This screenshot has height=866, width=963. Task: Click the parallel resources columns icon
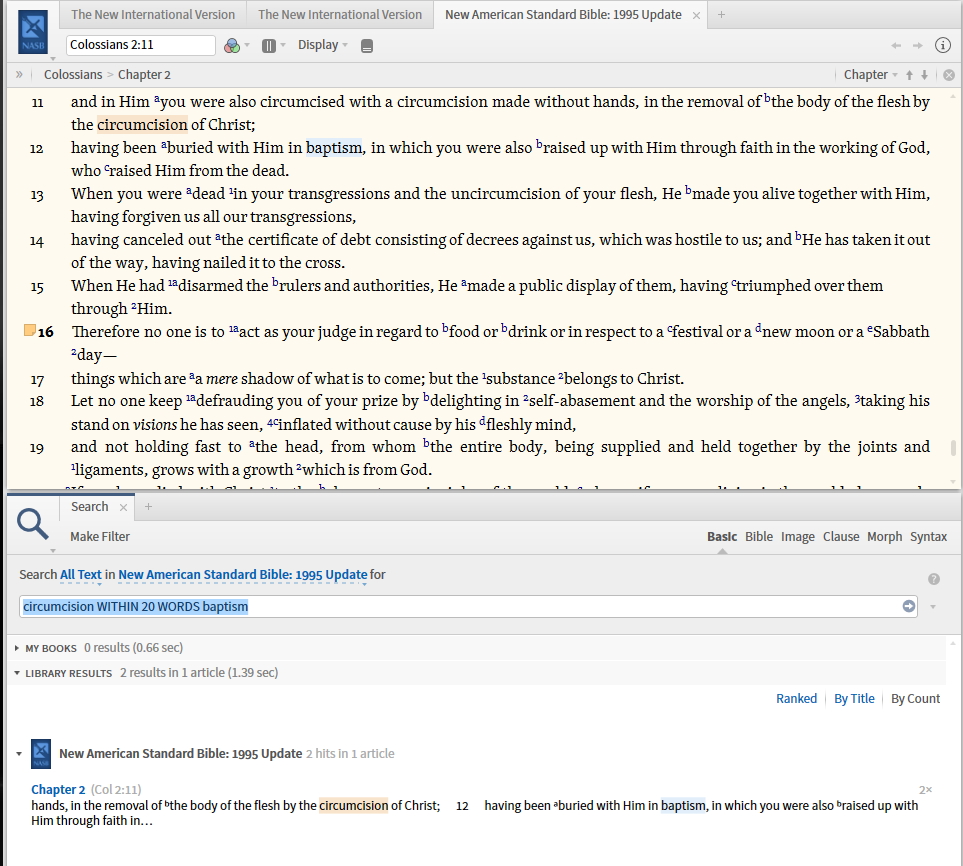[x=268, y=45]
